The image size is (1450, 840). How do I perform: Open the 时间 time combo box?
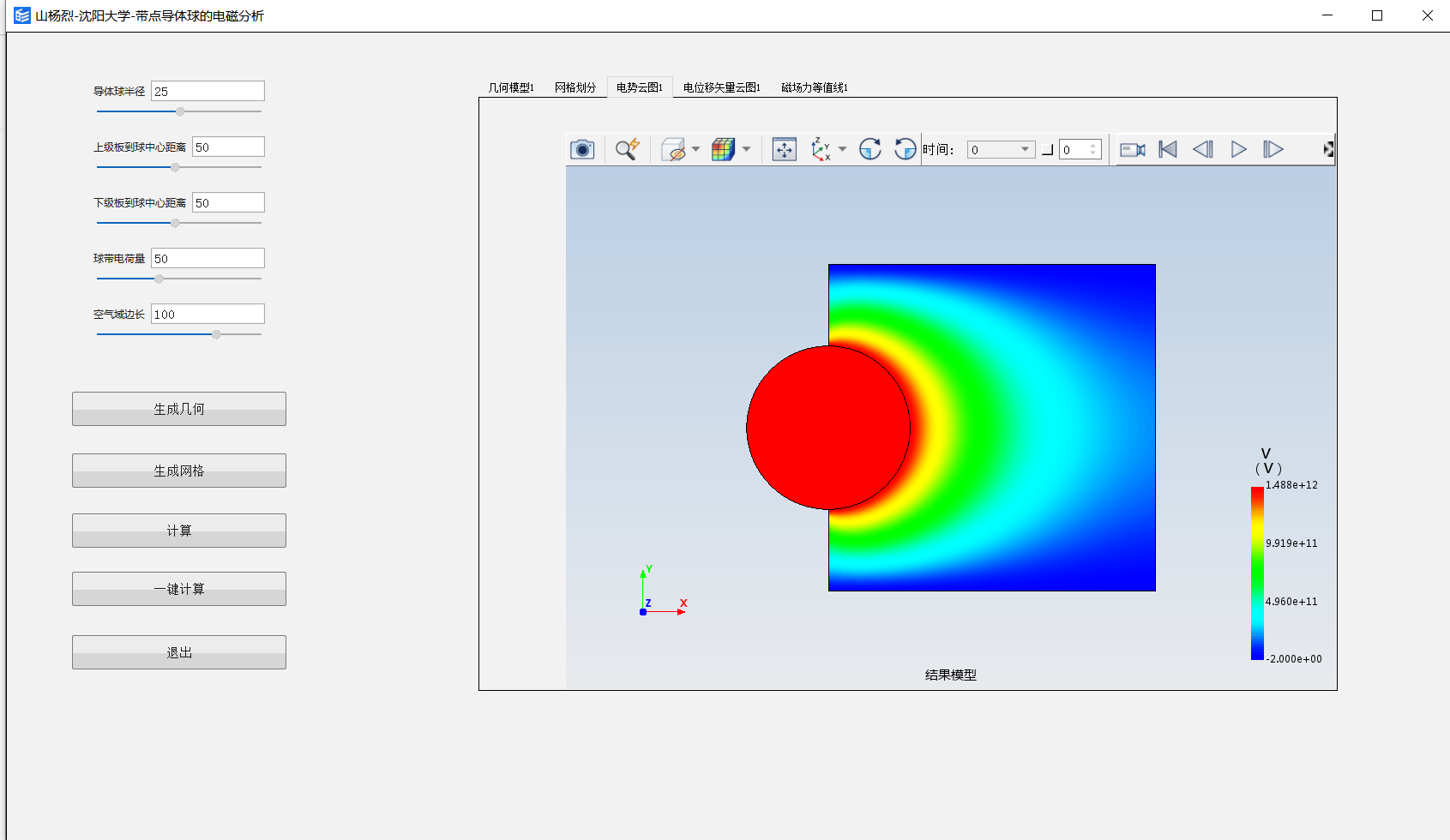click(1001, 149)
